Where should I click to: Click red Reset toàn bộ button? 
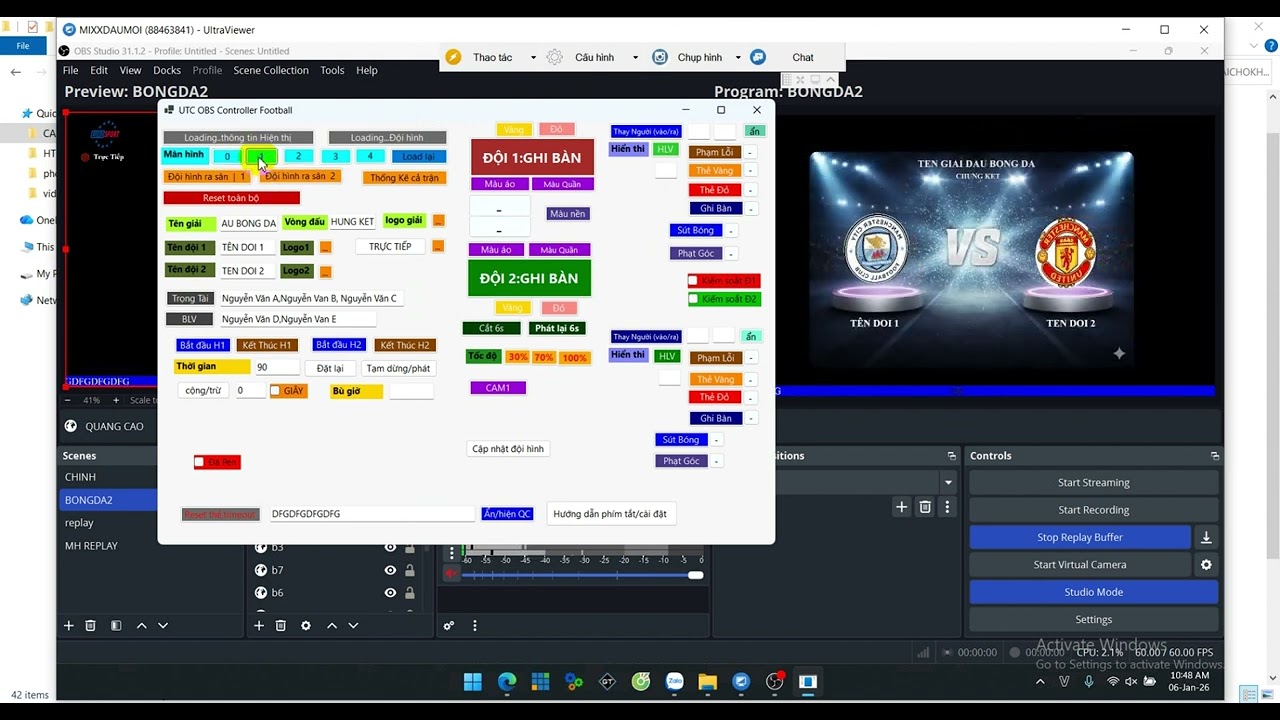click(x=231, y=198)
